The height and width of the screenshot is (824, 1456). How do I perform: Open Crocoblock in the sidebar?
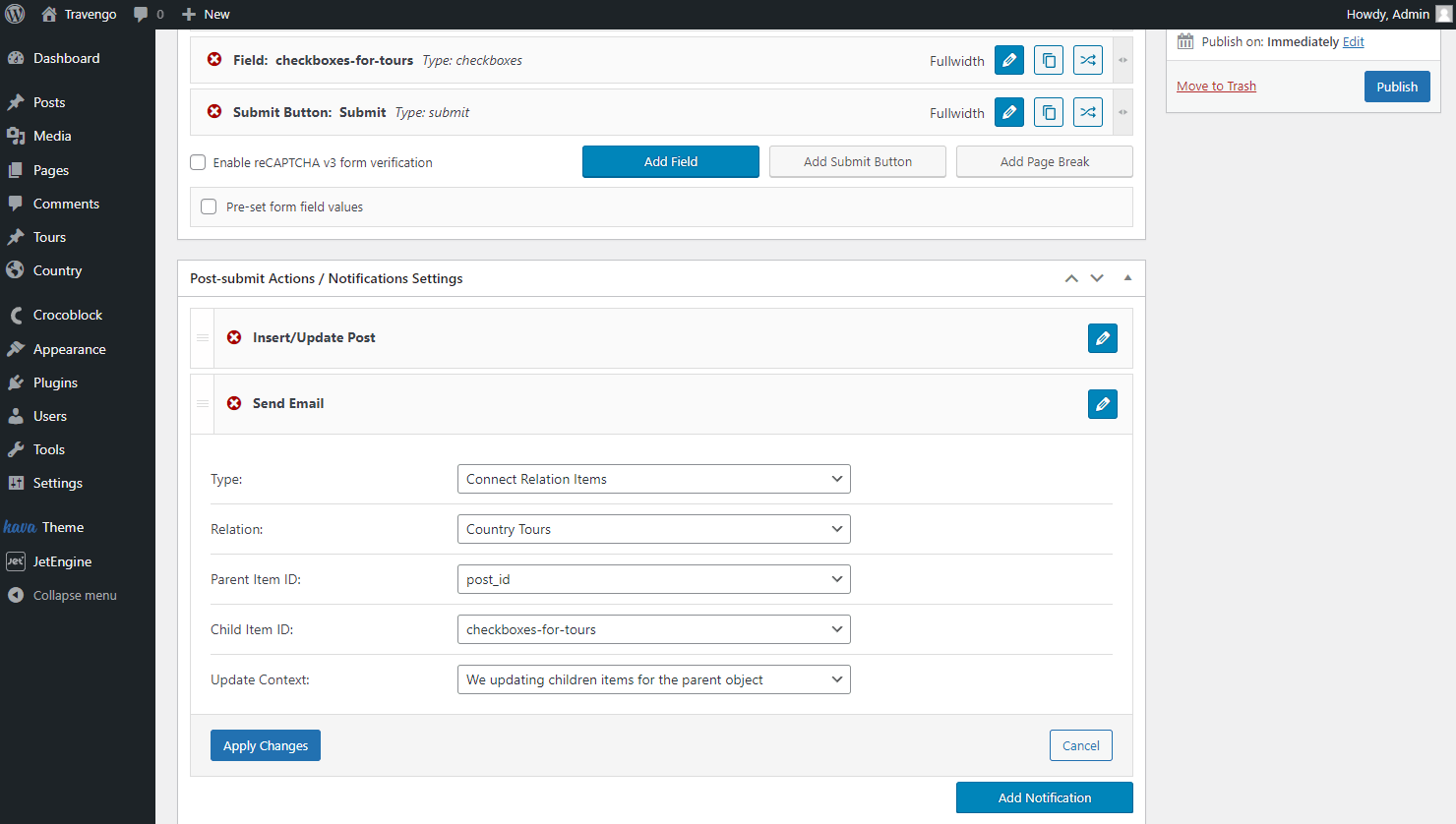click(x=78, y=315)
